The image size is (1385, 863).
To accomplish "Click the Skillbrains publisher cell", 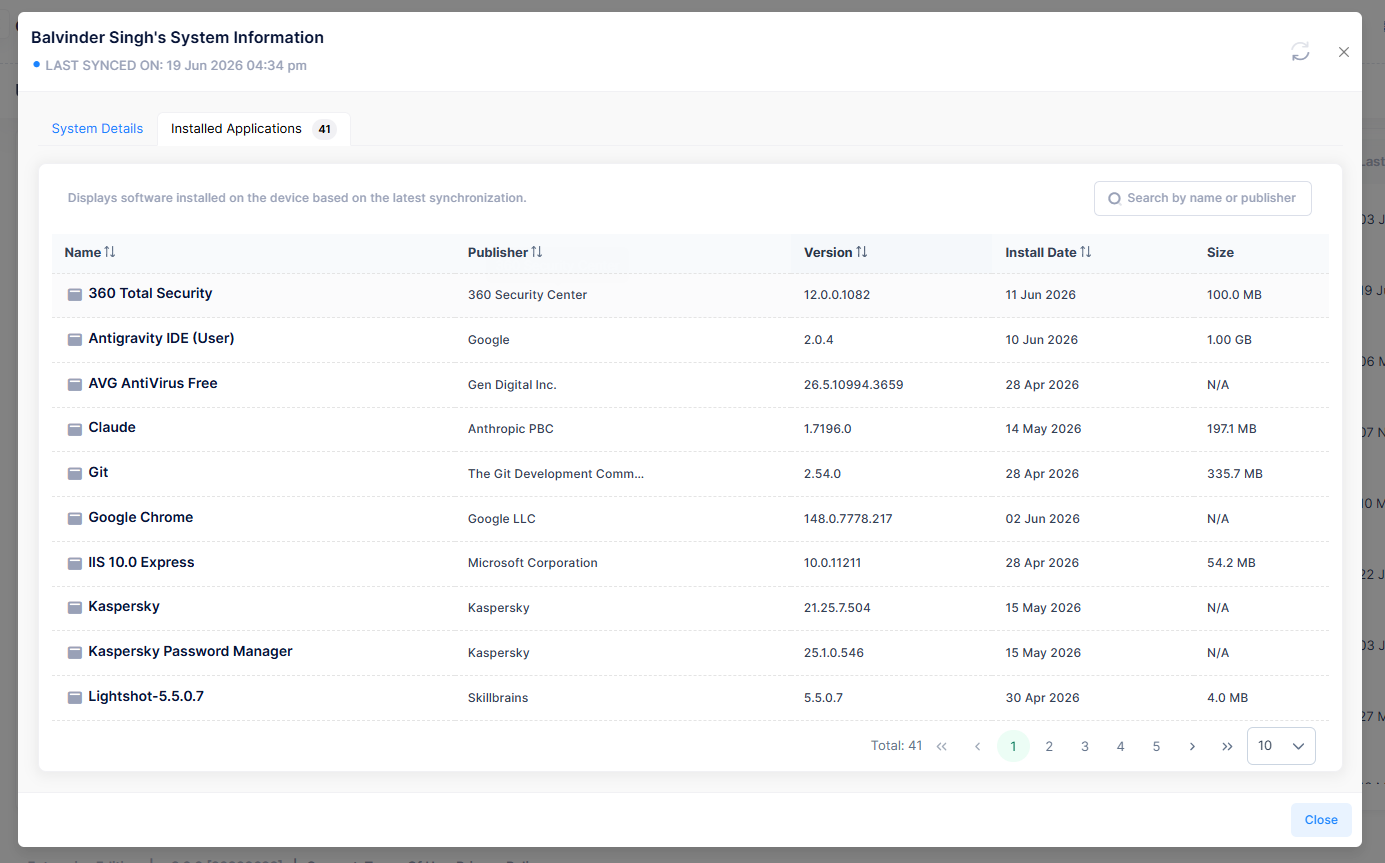I will tap(498, 698).
